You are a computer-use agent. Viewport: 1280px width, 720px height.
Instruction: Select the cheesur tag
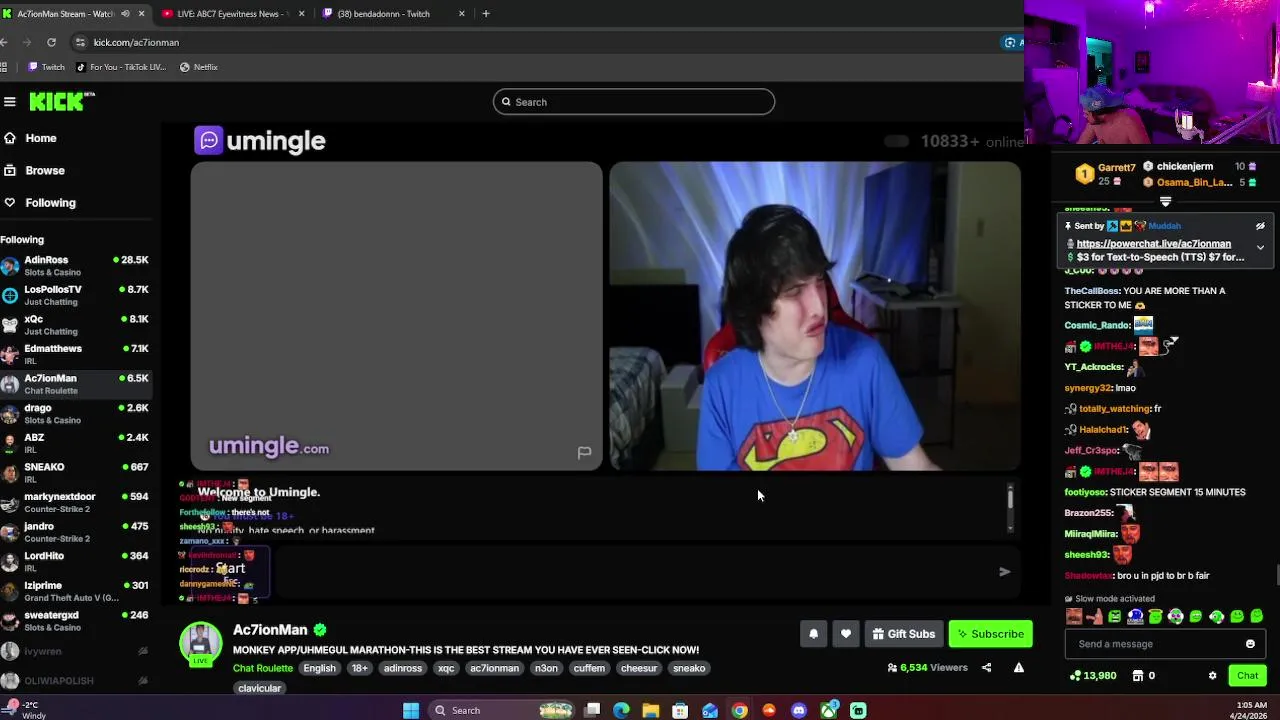tap(639, 668)
